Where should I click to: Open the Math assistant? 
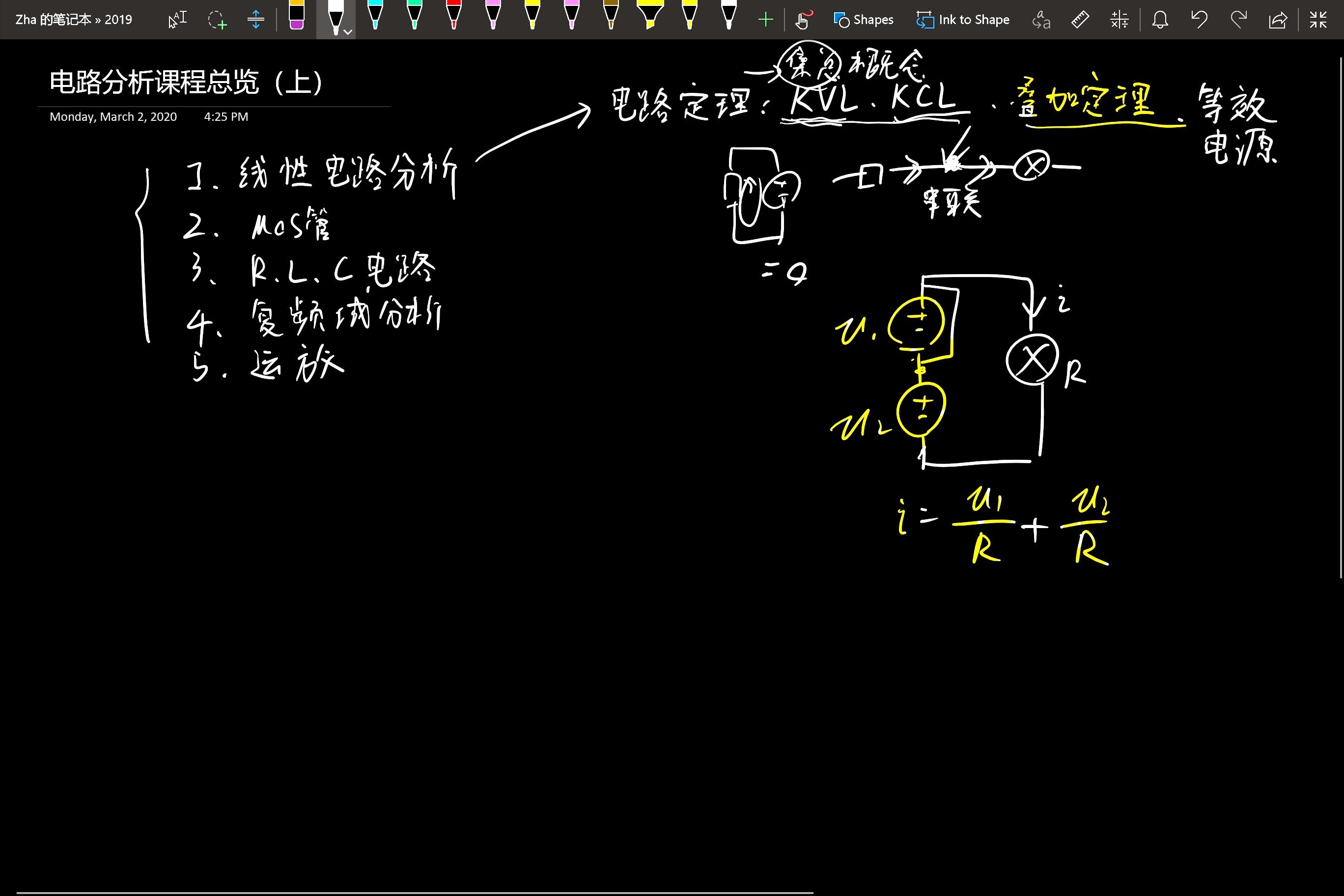1119,20
